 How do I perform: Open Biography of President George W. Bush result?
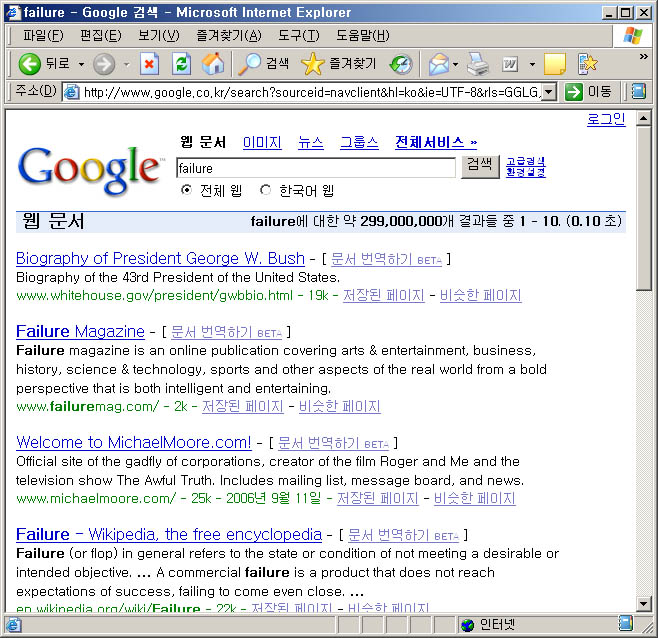click(160, 258)
